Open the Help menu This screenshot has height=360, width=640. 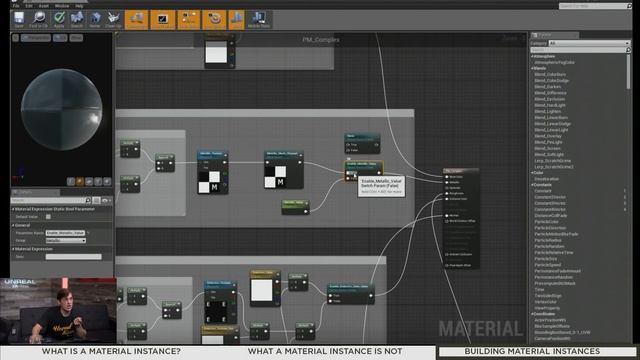click(79, 6)
